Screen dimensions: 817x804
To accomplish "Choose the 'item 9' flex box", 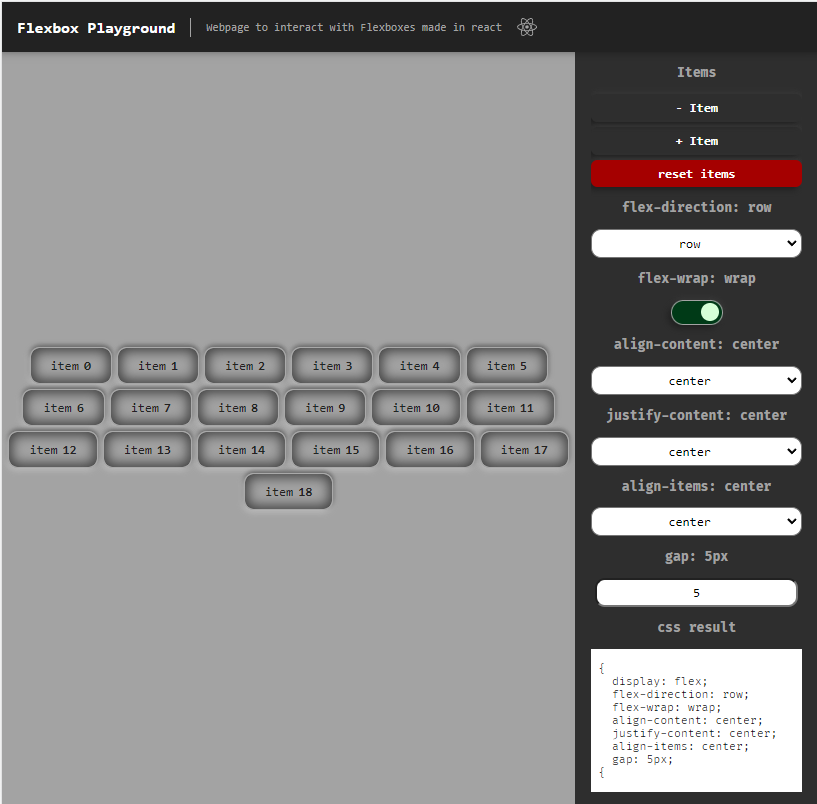I will 326,408.
